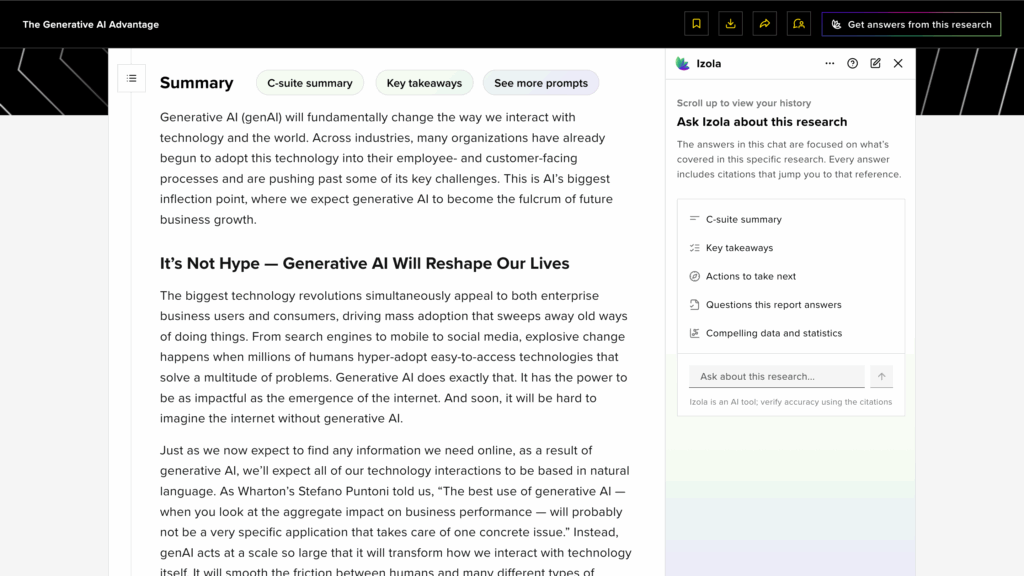Image resolution: width=1024 pixels, height=576 pixels.
Task: Close the Izola panel
Action: coord(898,63)
